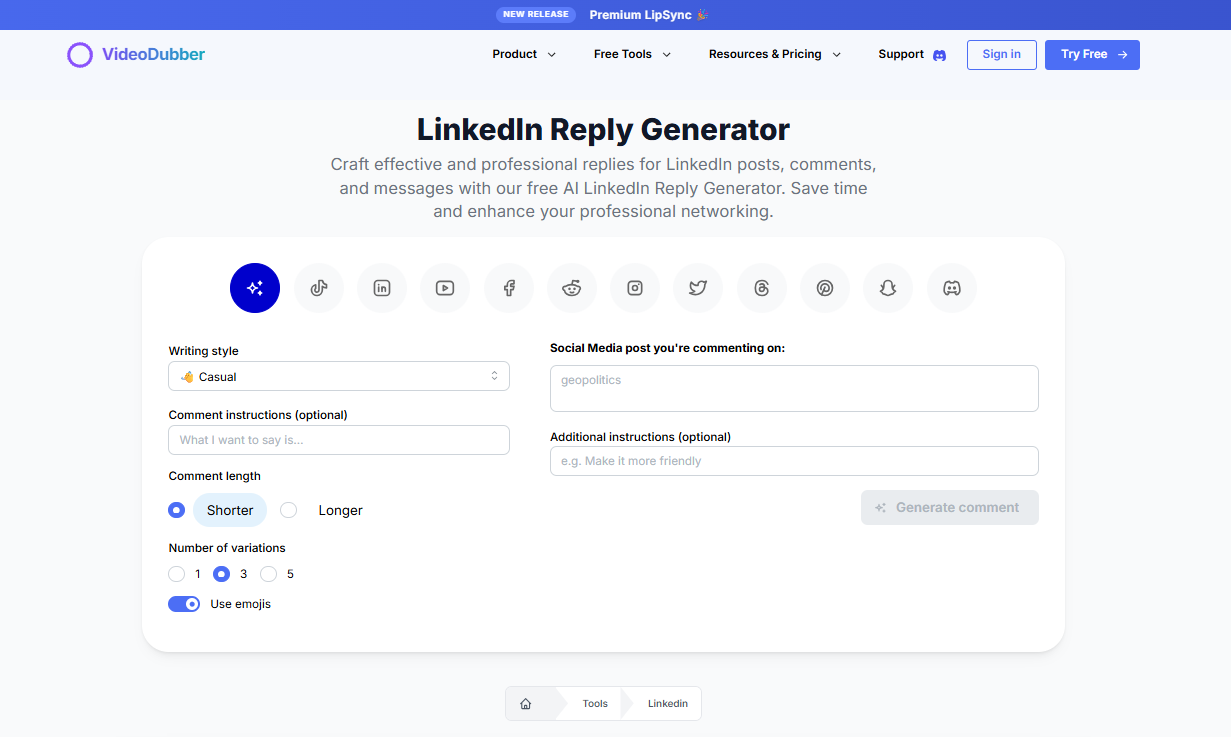Choose the LinkedIn platform icon
The image size is (1231, 737).
[x=382, y=288]
